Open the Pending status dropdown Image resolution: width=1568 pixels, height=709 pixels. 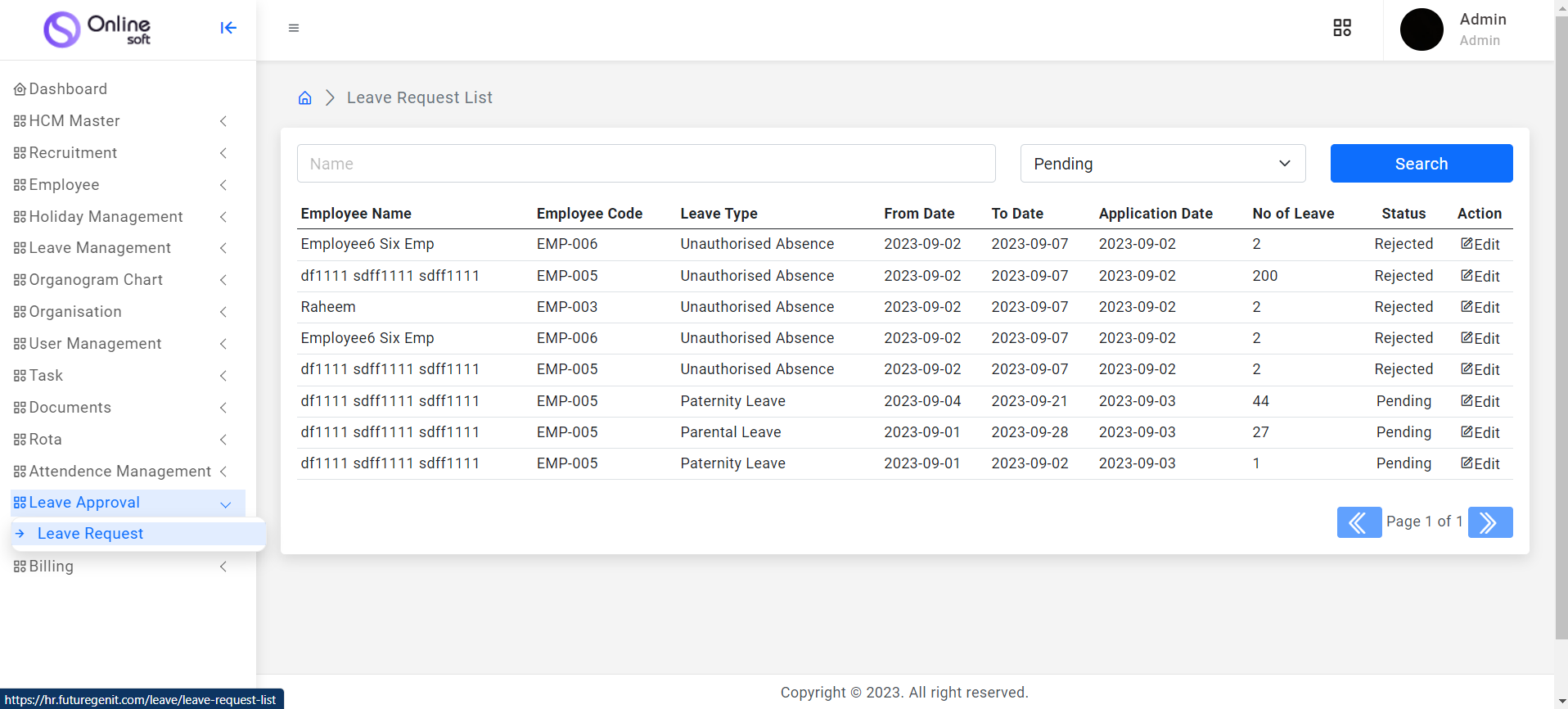click(1162, 164)
